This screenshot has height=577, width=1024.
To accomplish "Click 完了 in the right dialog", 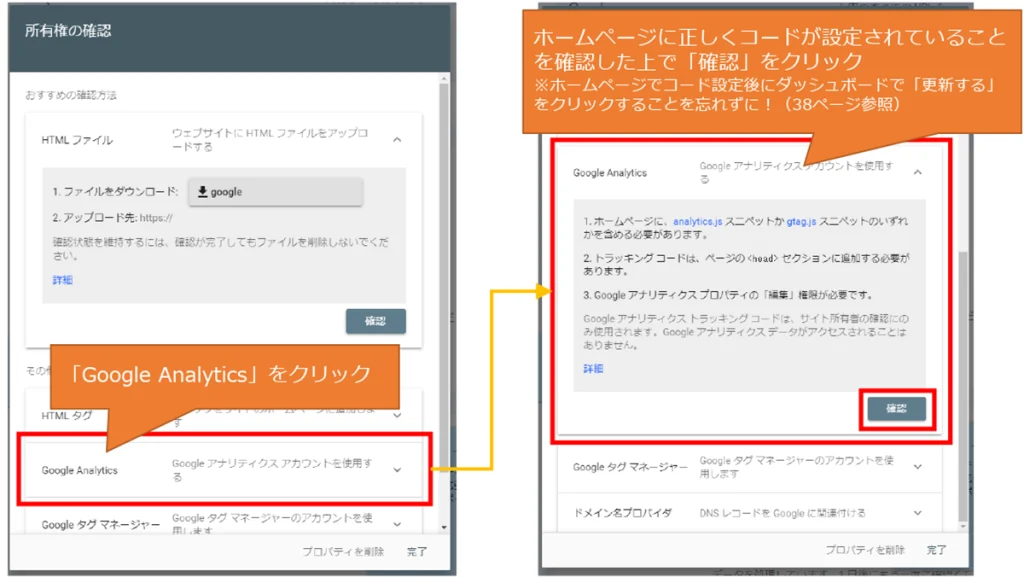I will 937,550.
